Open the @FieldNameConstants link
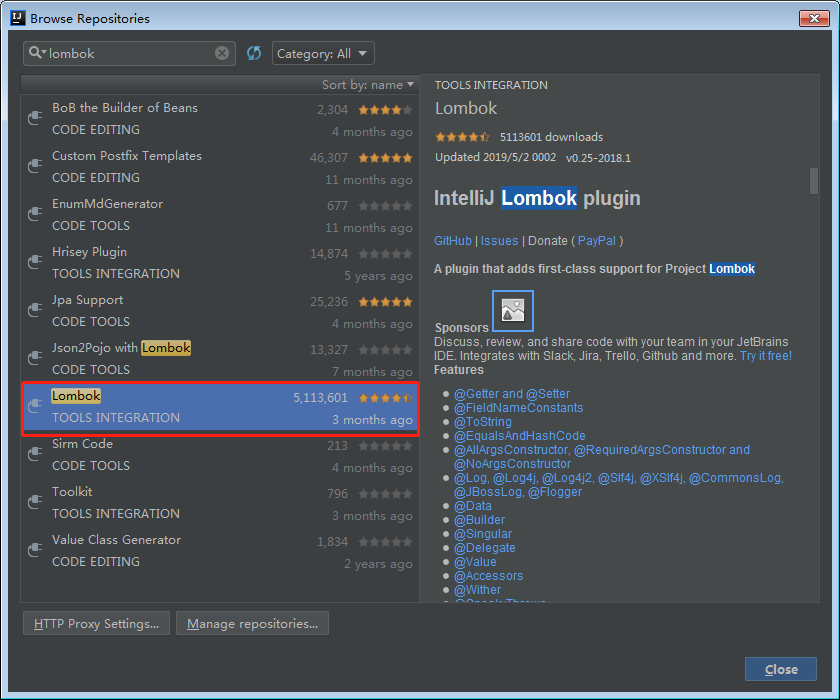840x700 pixels. (x=519, y=408)
